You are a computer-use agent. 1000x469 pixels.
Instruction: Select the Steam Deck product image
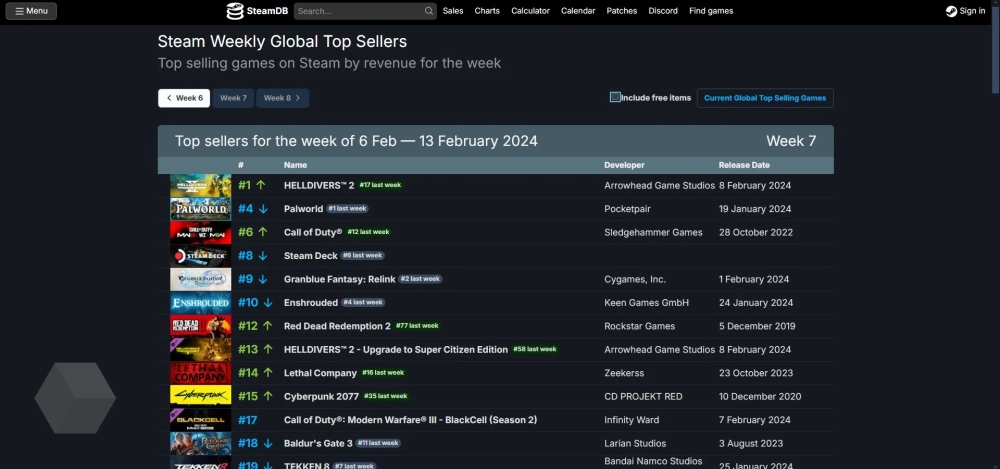(200, 256)
